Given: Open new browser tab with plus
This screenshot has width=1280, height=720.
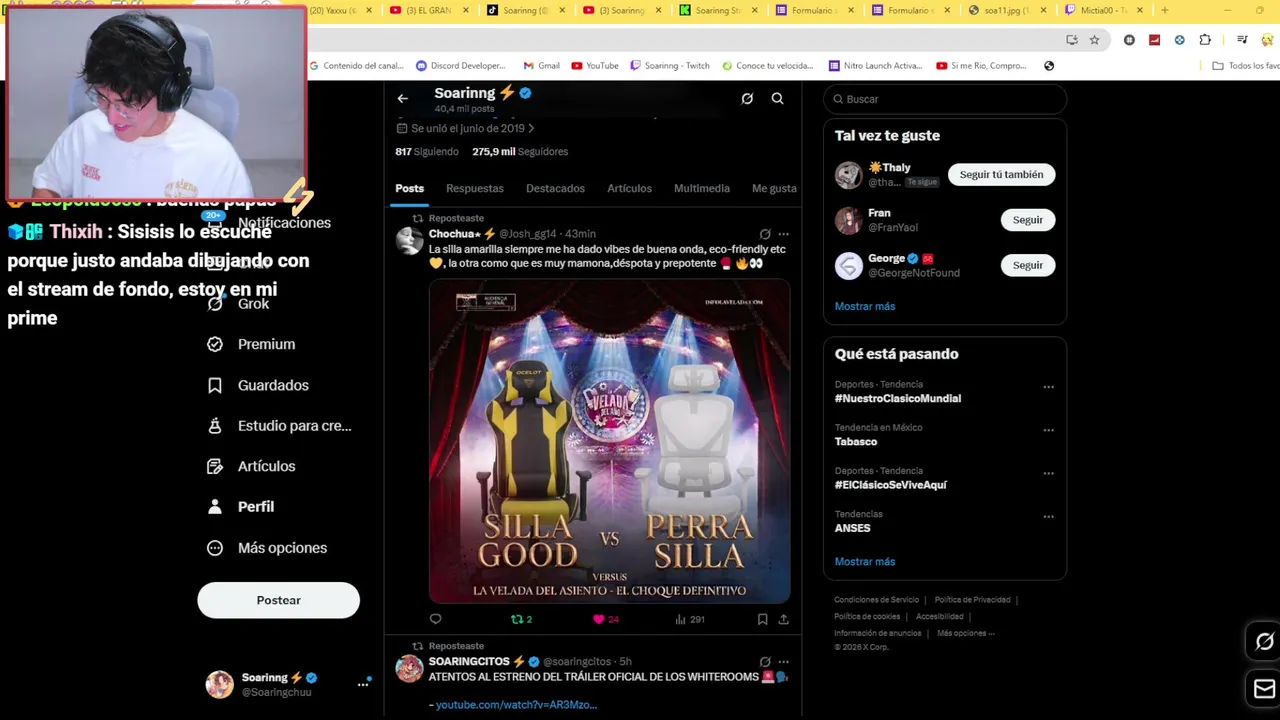Looking at the screenshot, I should click(x=1164, y=10).
